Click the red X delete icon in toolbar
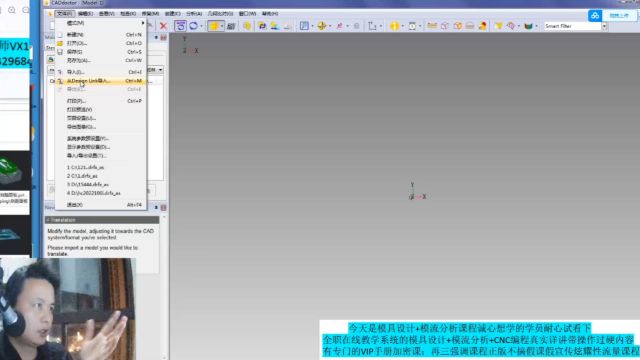 [163, 26]
